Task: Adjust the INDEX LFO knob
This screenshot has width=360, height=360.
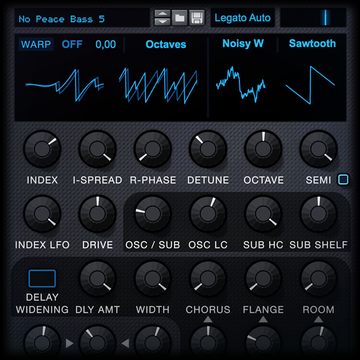Action: click(x=42, y=214)
